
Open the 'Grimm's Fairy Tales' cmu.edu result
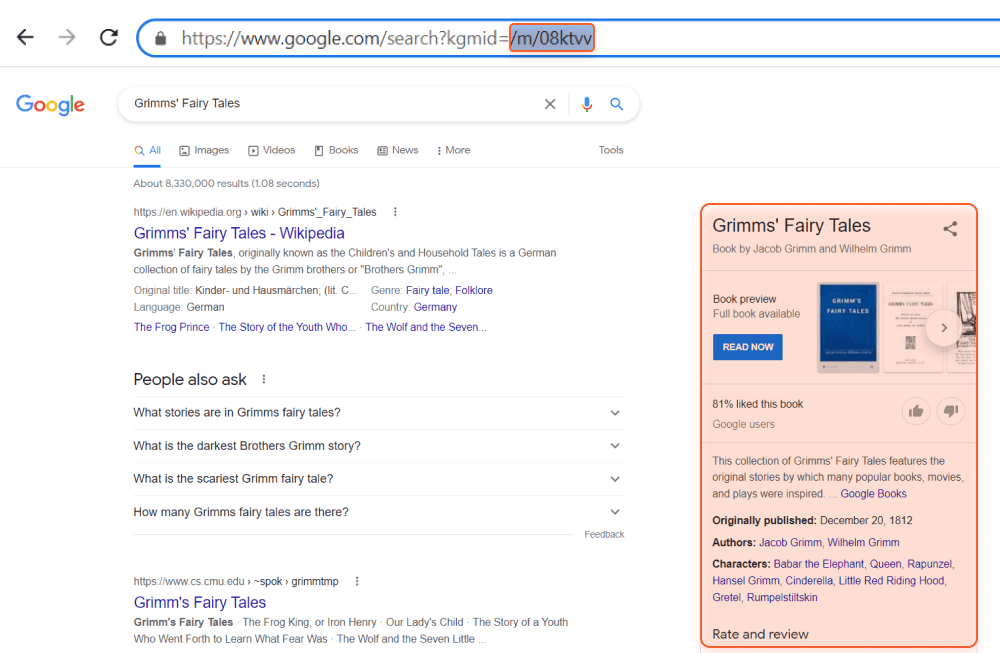(200, 603)
